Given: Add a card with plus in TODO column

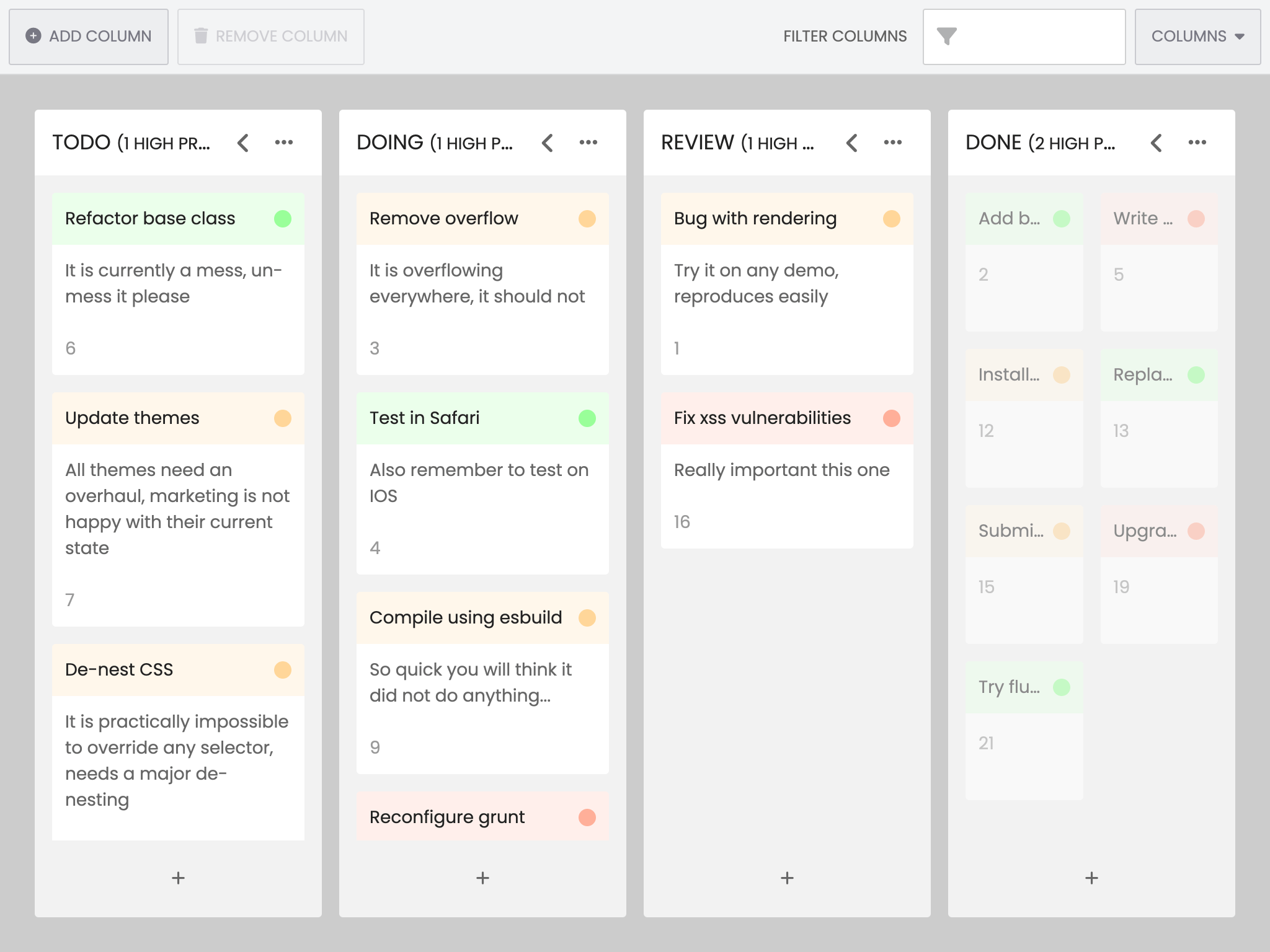Looking at the screenshot, I should pos(178,878).
